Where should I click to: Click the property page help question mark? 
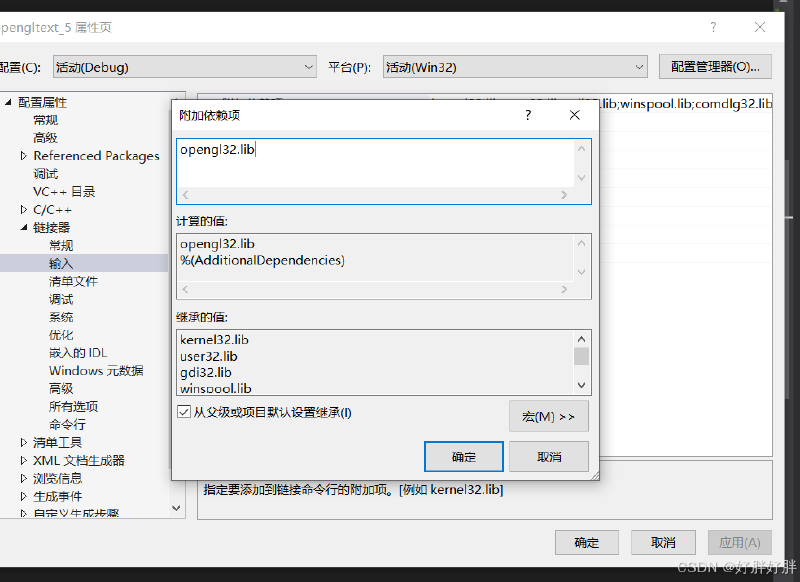click(713, 27)
